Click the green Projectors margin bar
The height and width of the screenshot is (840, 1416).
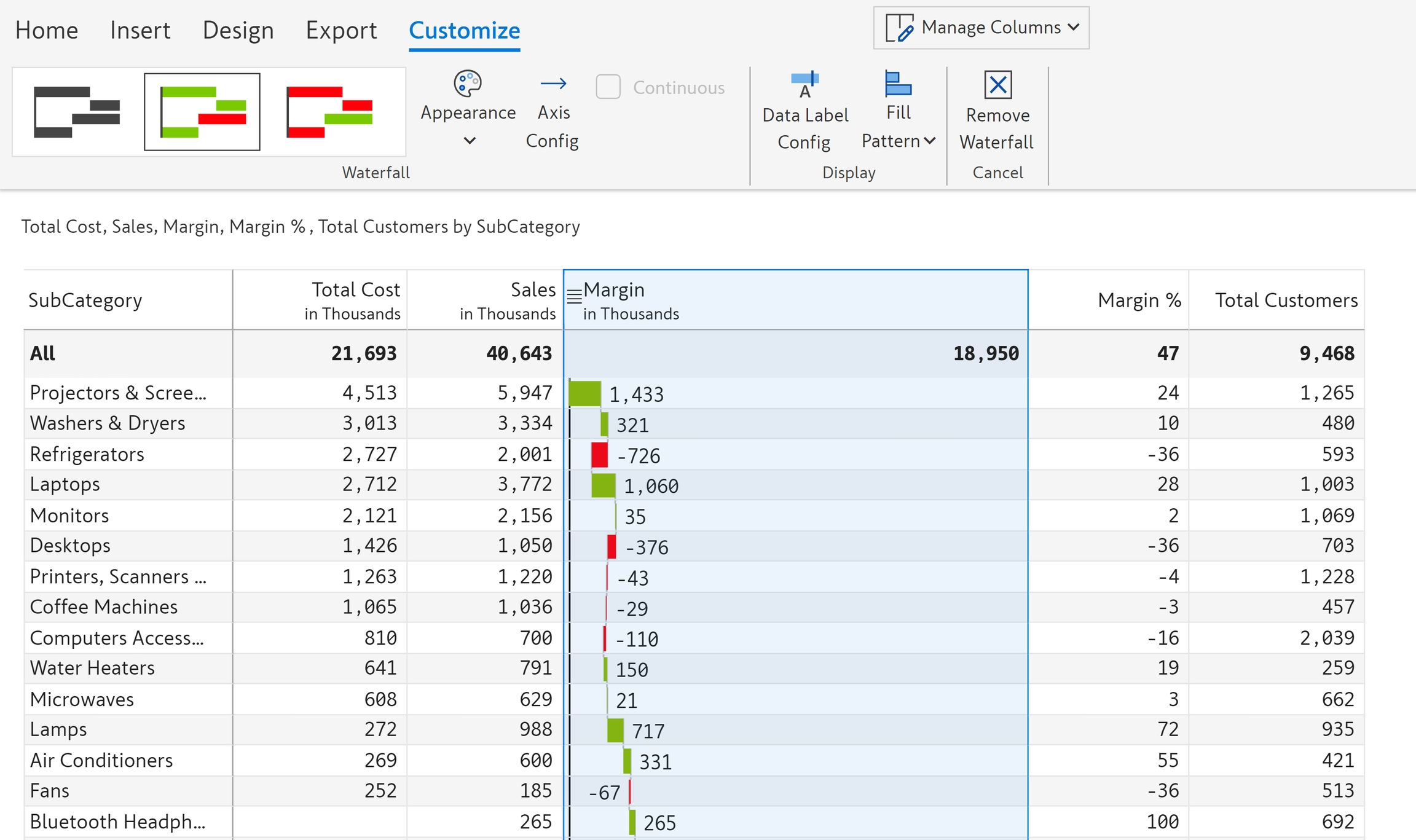point(584,393)
